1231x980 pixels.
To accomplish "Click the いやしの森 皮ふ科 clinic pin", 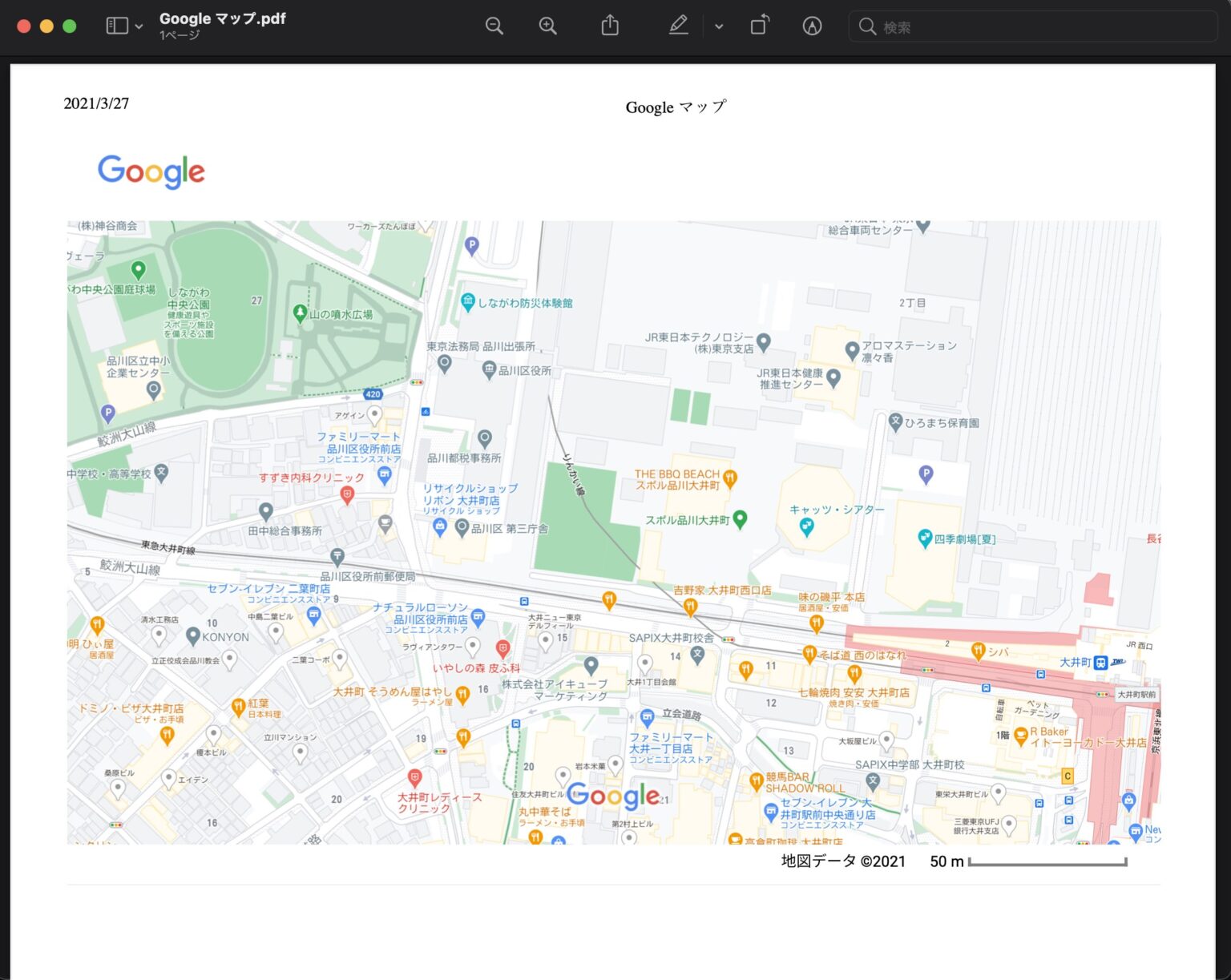I will pyautogui.click(x=502, y=647).
